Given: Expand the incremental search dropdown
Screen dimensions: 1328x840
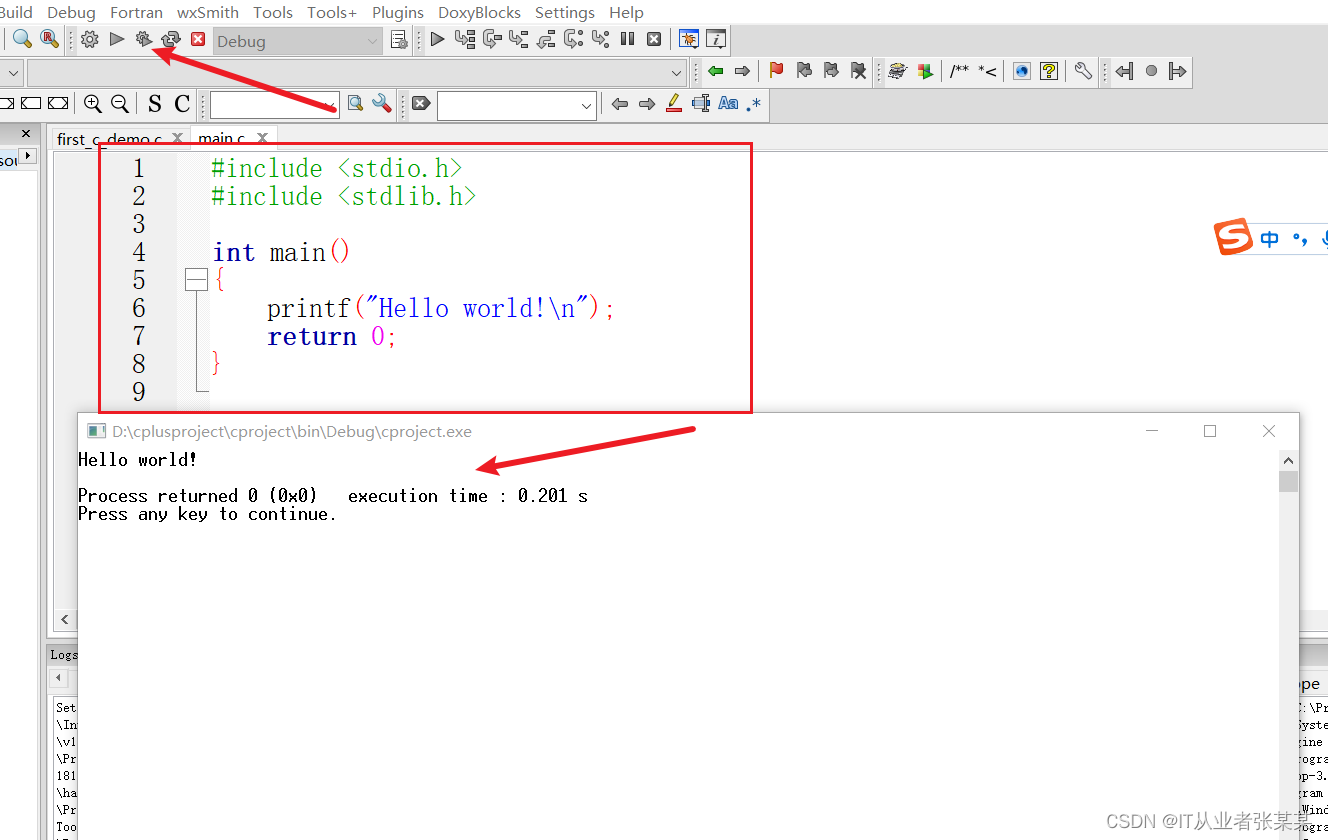Looking at the screenshot, I should click(587, 105).
